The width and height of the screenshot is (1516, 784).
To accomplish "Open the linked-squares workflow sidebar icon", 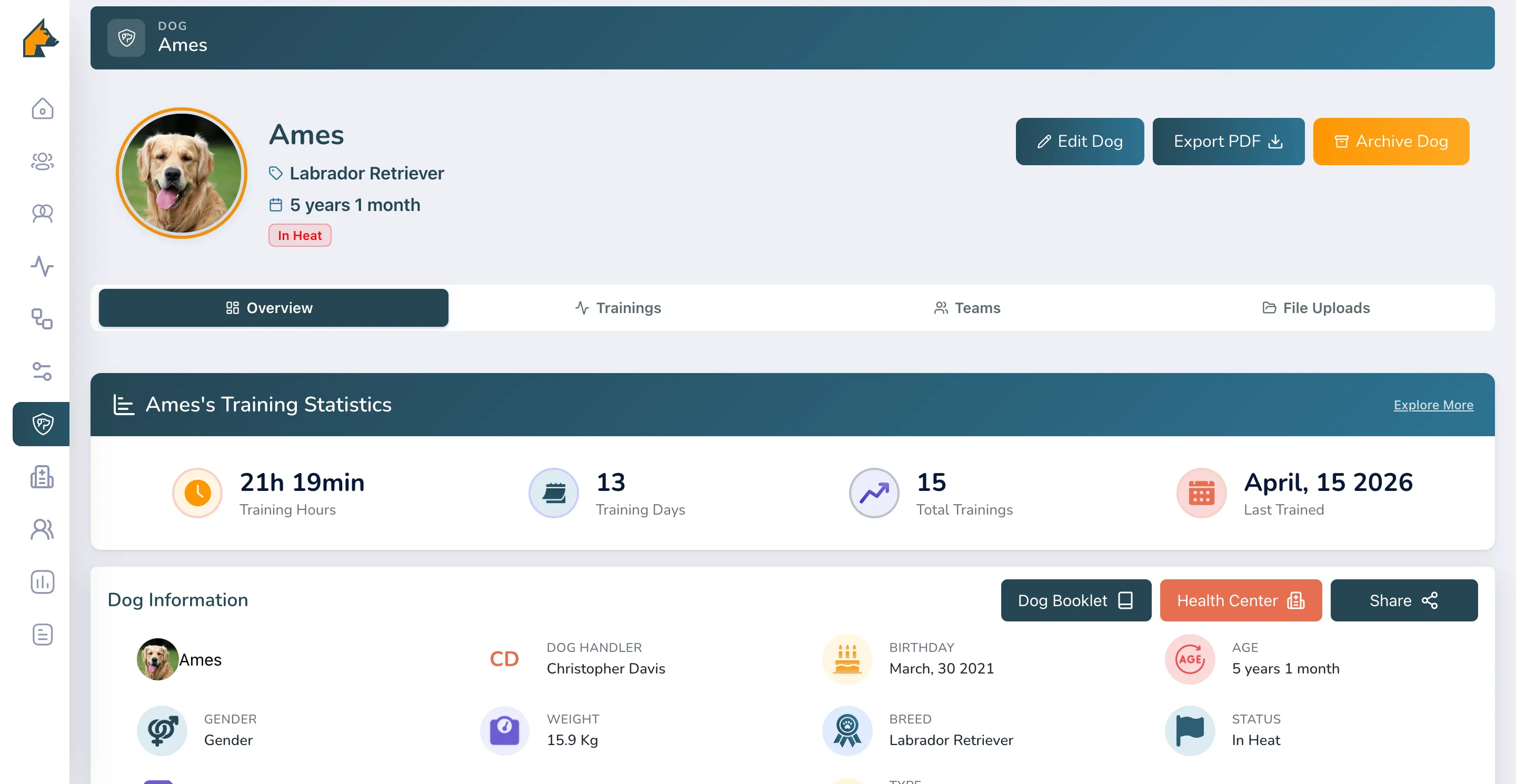I will (x=42, y=319).
